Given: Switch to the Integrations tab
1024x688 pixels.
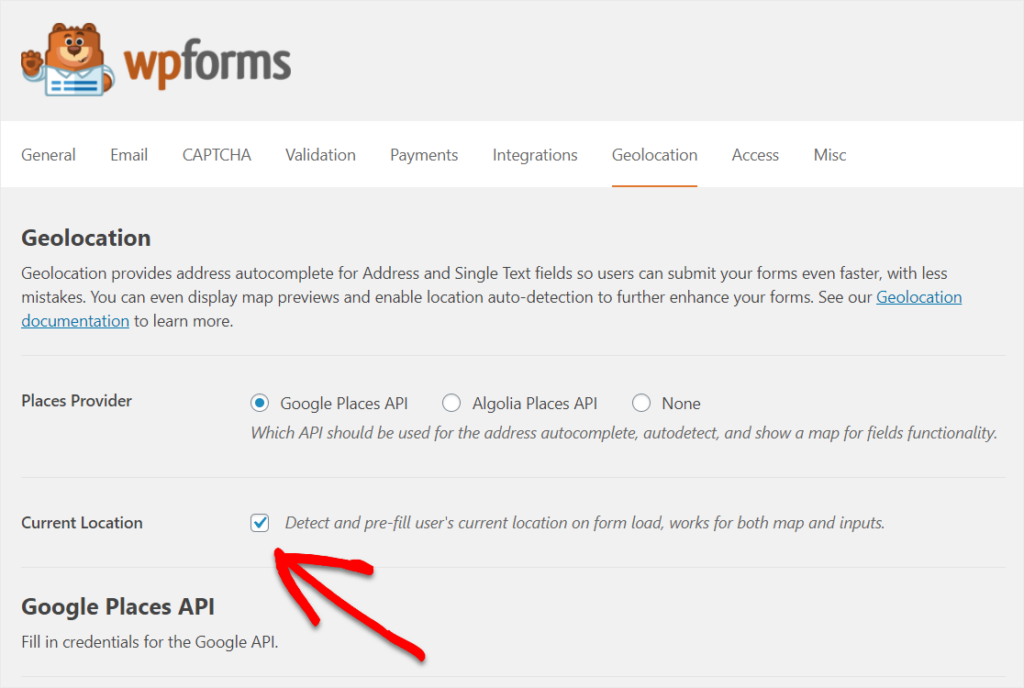Looking at the screenshot, I should coord(535,155).
